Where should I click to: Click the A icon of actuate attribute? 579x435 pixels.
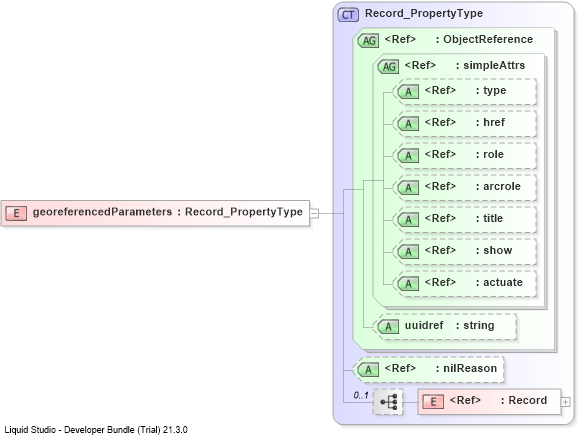click(x=408, y=284)
